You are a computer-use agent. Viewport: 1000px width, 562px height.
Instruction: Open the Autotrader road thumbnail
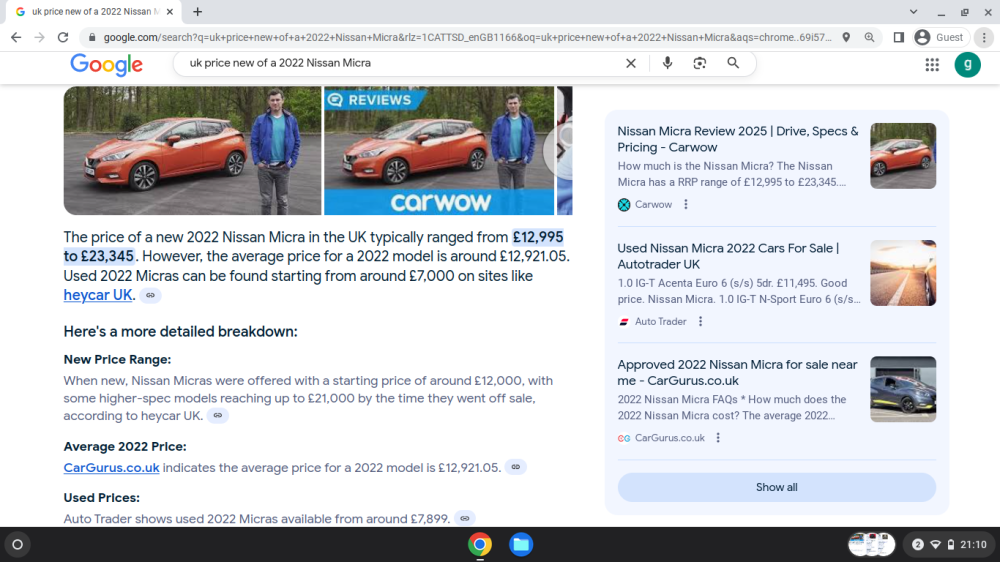[902, 273]
